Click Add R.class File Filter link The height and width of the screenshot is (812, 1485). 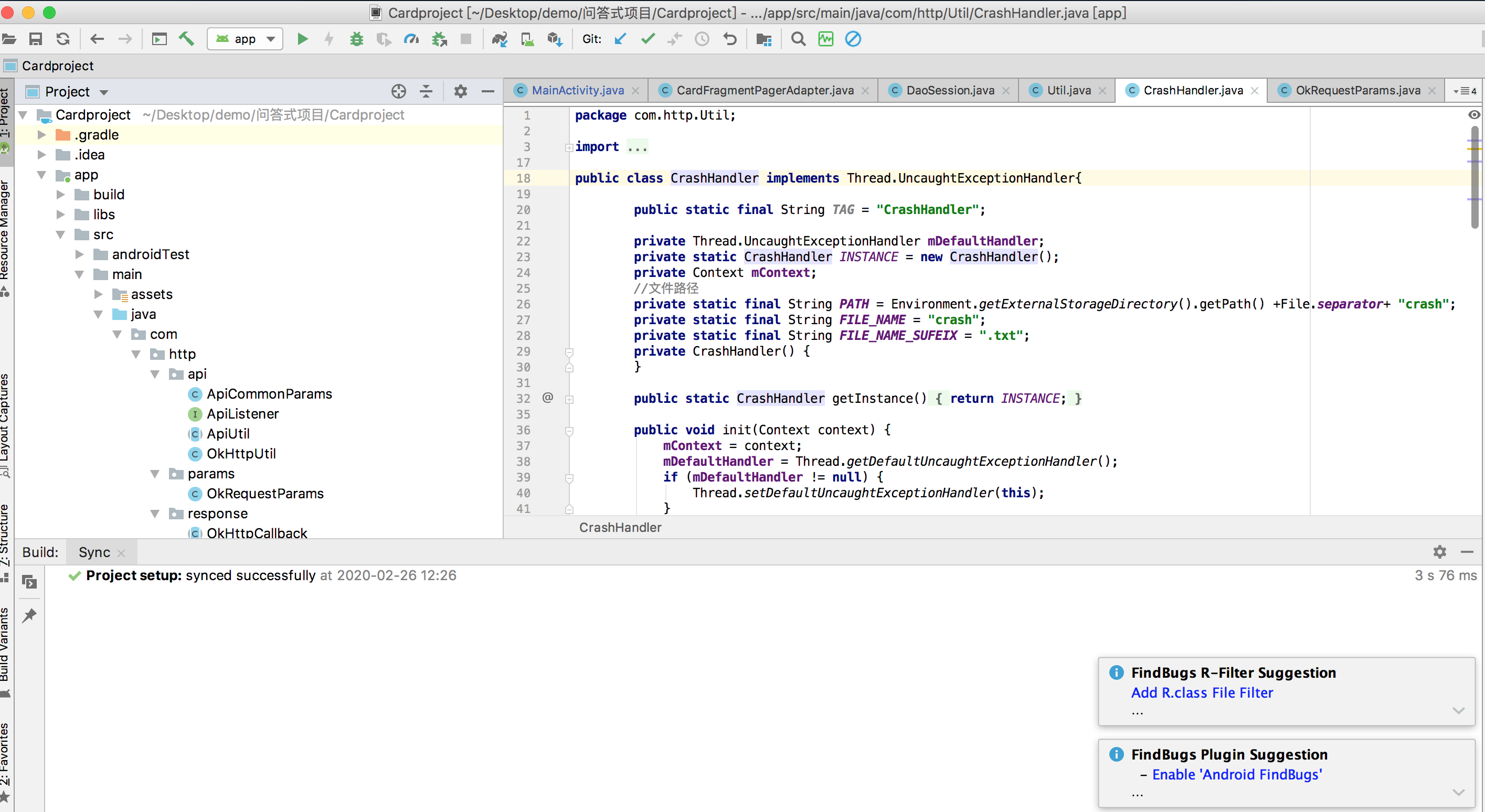(x=1202, y=693)
